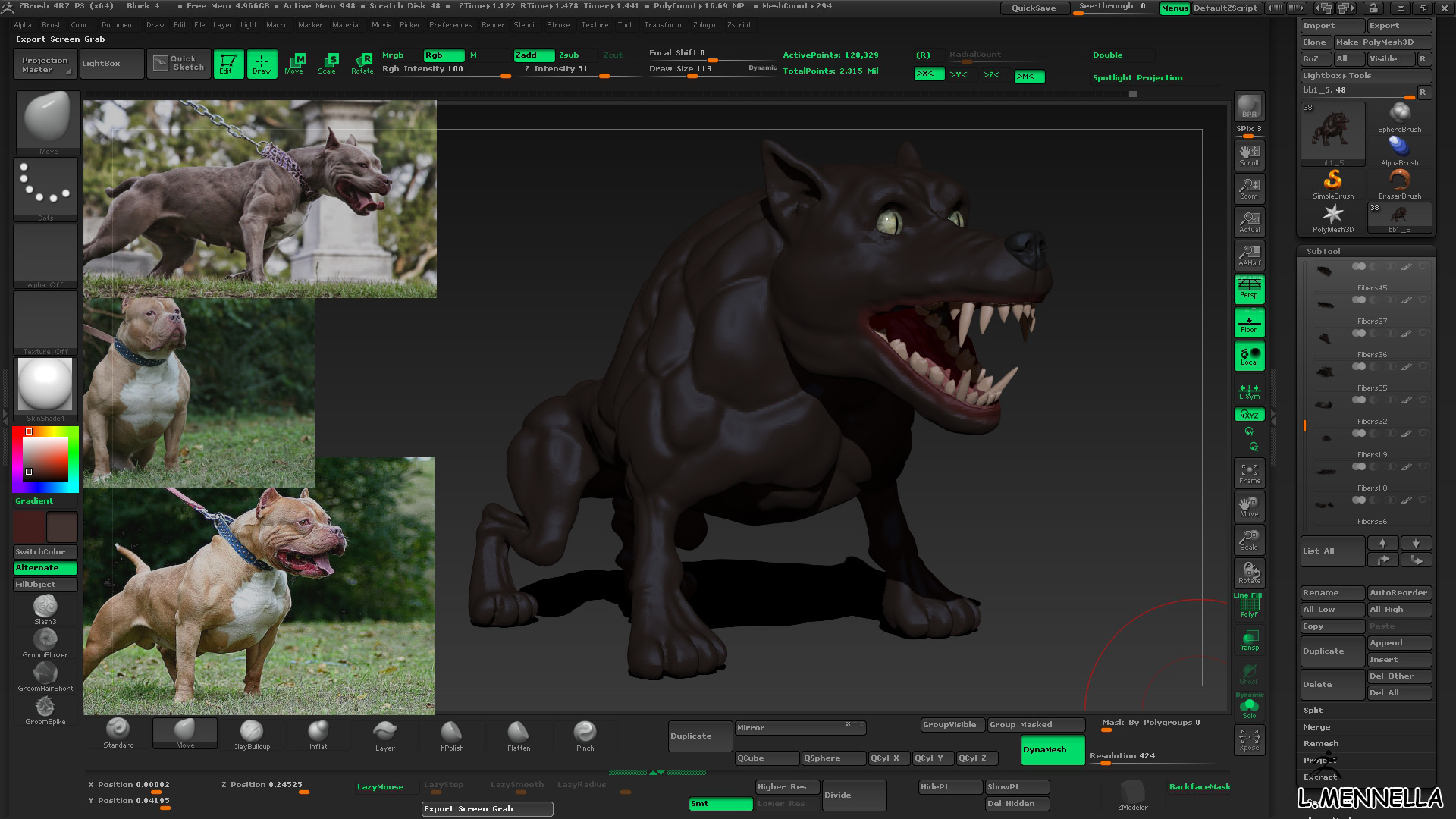
Task: Activate the Scale gizmo in top toolbar
Action: [328, 64]
